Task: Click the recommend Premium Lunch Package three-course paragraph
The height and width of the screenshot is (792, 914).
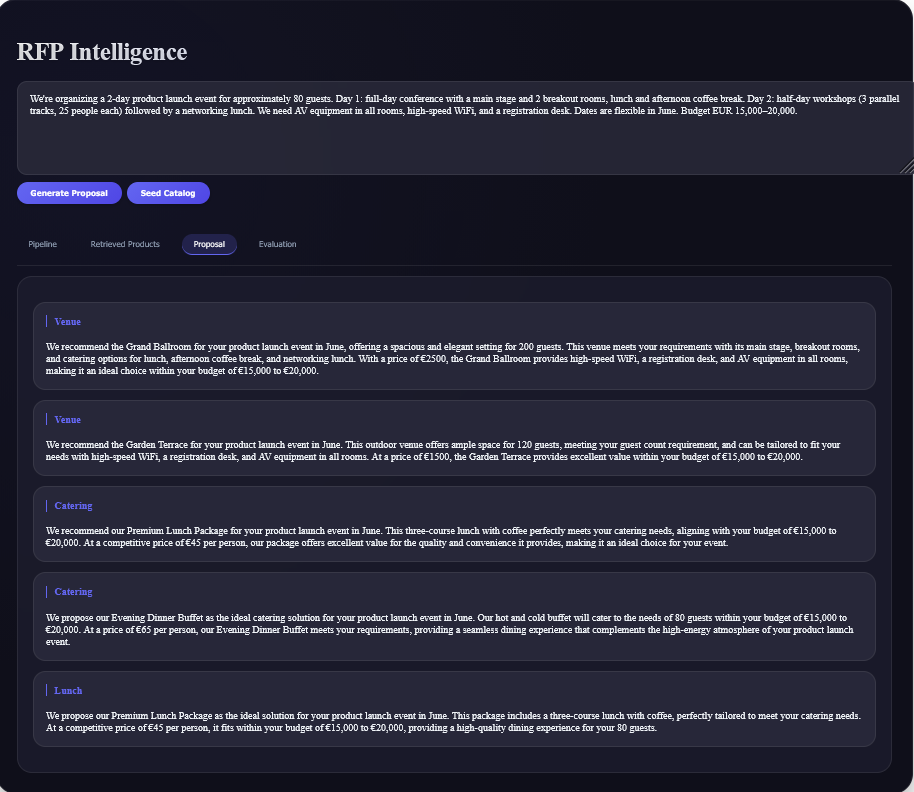Action: (441, 537)
